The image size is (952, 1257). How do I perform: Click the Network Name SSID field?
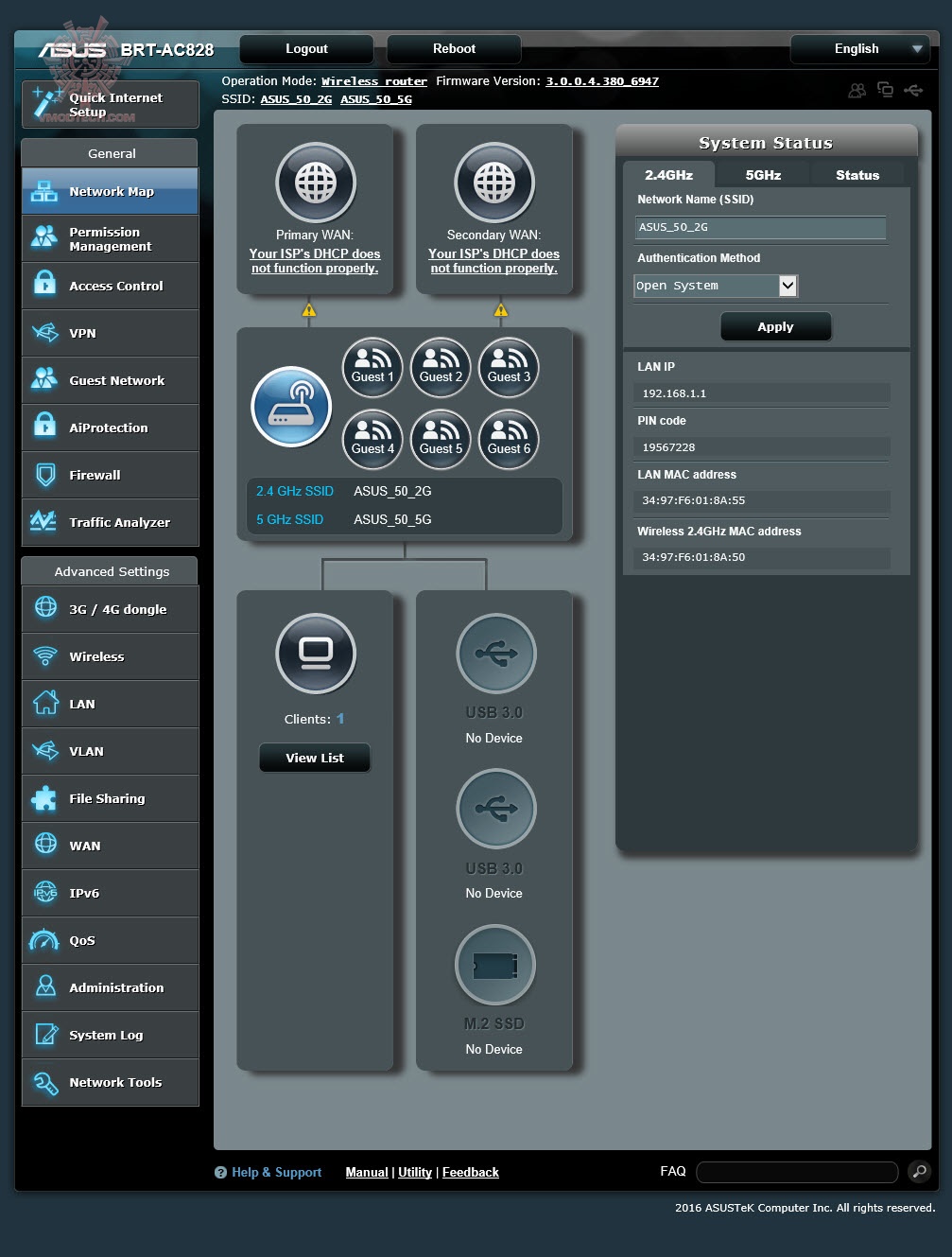[x=760, y=227]
